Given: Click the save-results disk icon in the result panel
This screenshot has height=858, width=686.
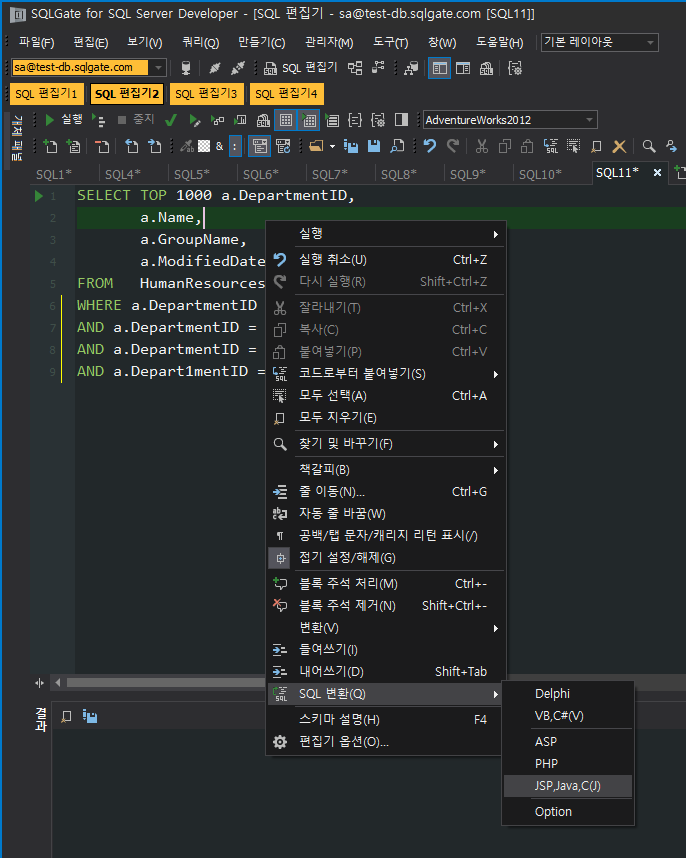Looking at the screenshot, I should [x=90, y=716].
